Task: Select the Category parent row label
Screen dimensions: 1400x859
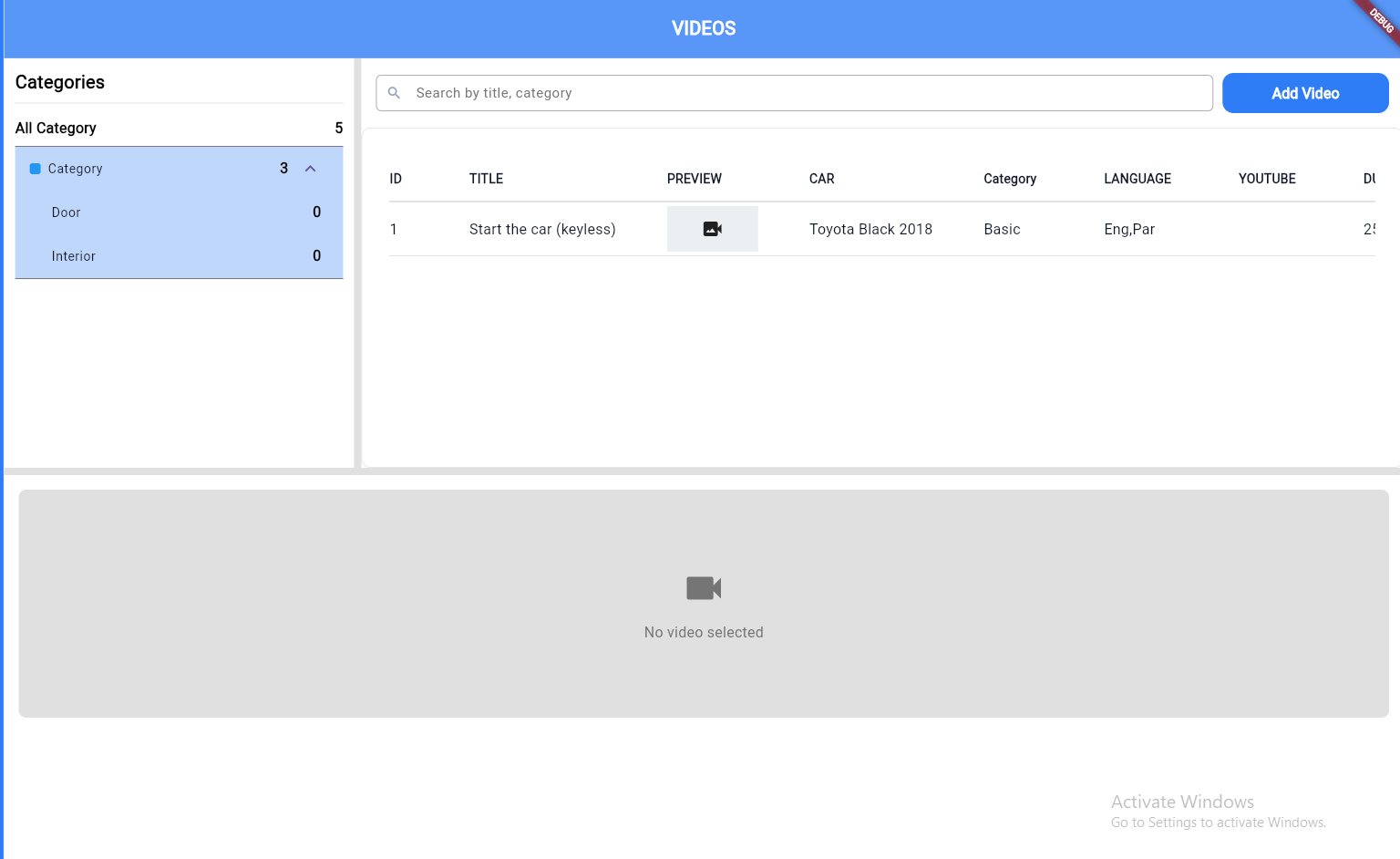Action: 75,169
